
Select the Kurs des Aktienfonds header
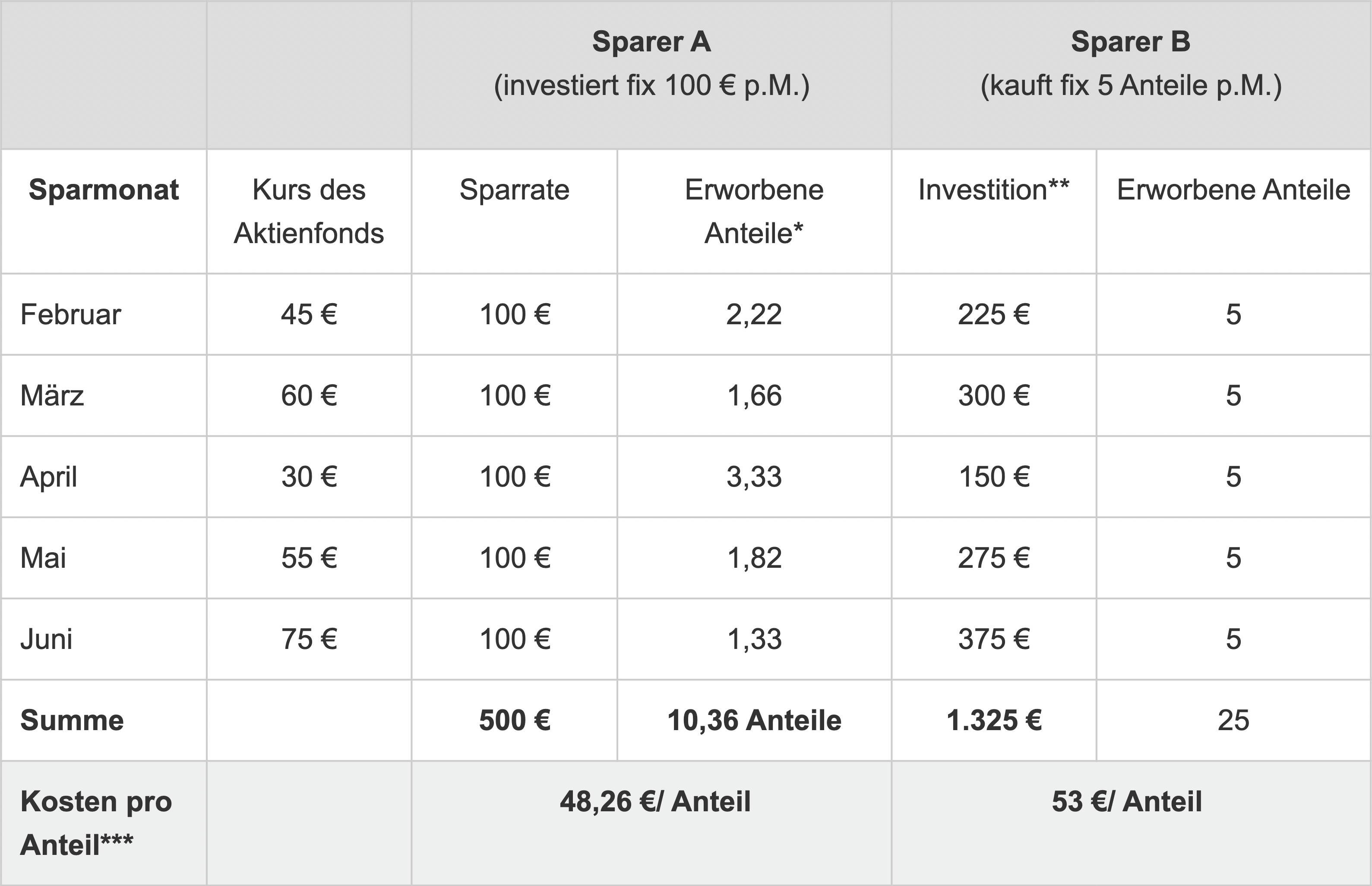pos(309,211)
